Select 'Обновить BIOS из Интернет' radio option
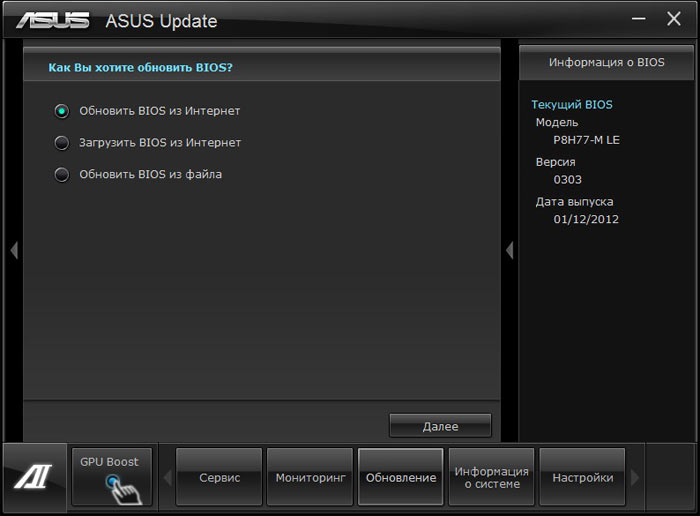This screenshot has width=700, height=516. coord(62,111)
